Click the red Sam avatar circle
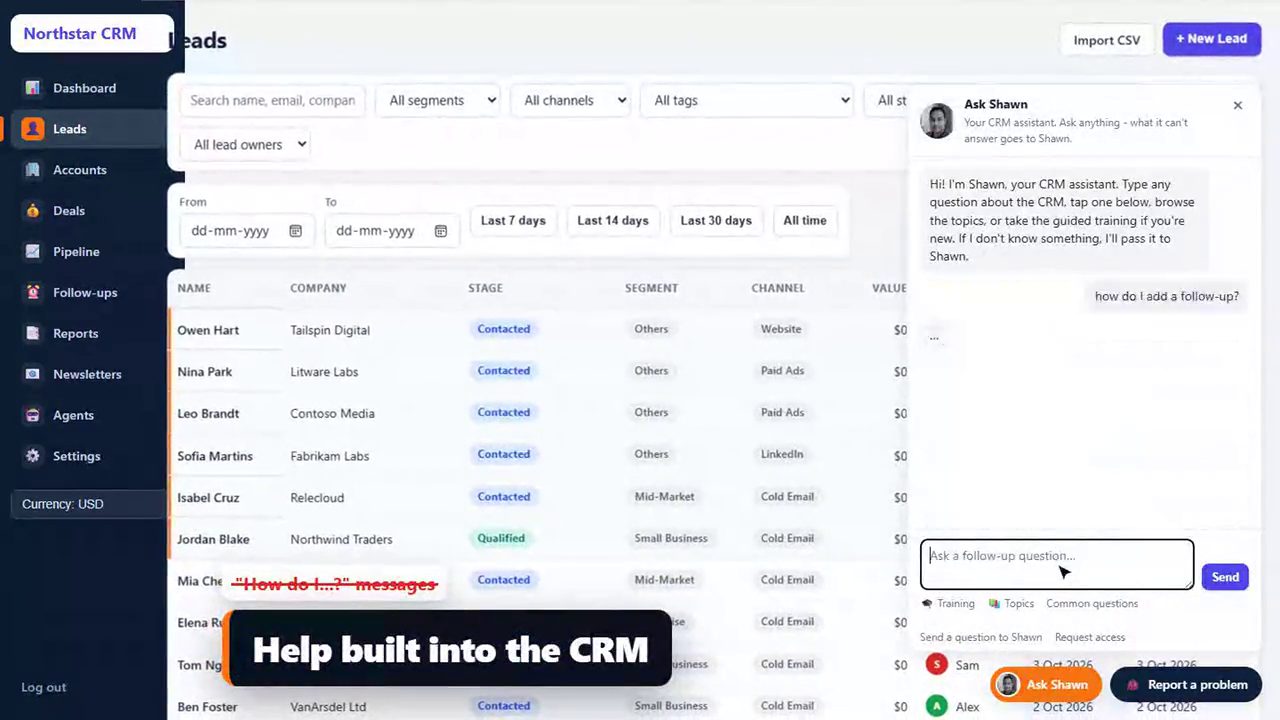 tap(937, 664)
